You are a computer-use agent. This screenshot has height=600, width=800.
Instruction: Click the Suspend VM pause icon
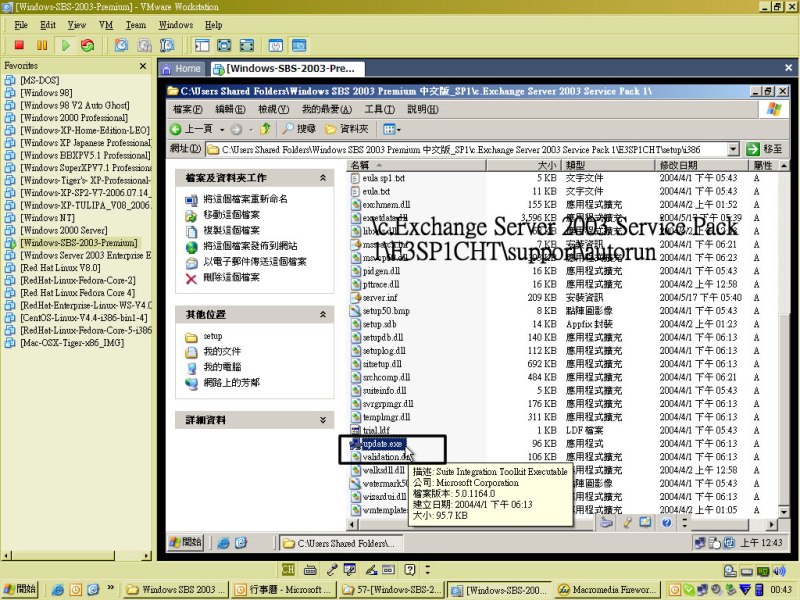coord(42,45)
